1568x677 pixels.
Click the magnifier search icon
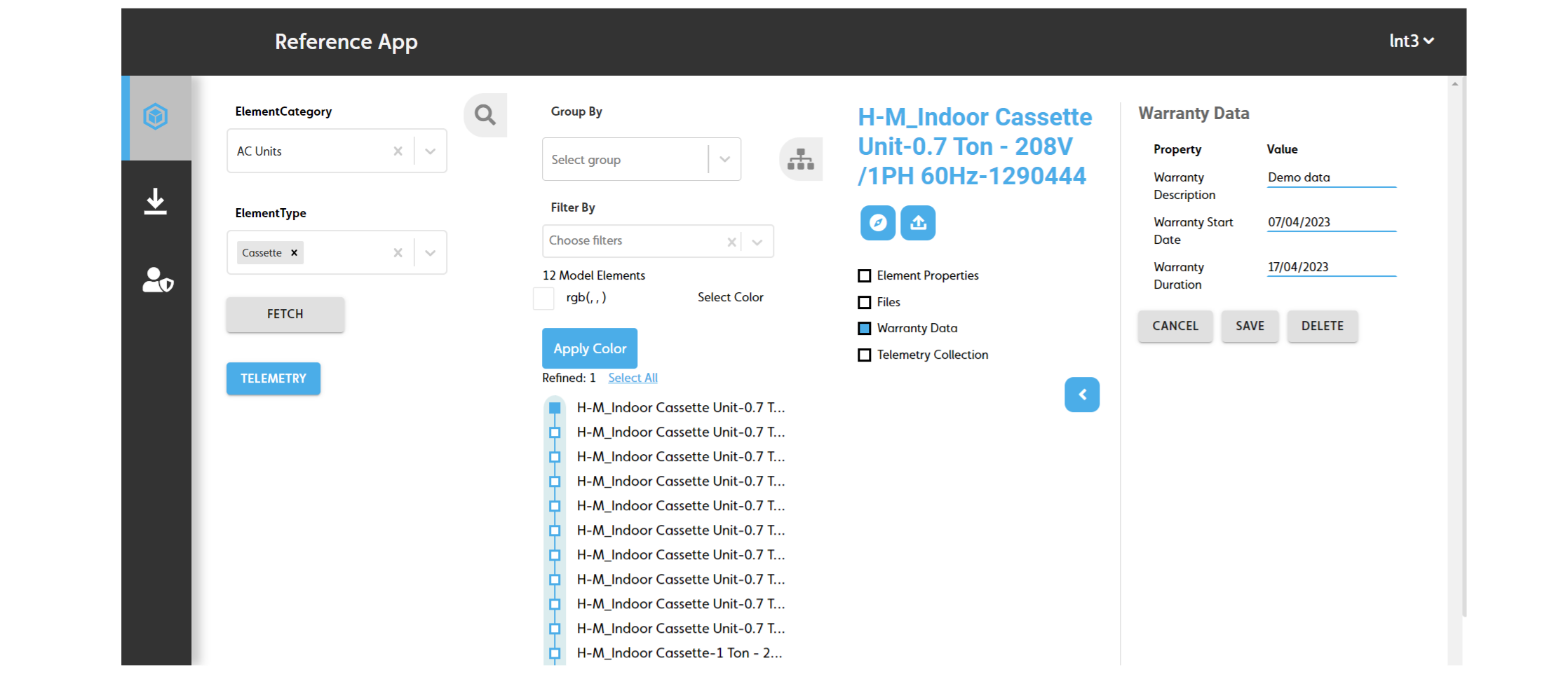[x=485, y=115]
